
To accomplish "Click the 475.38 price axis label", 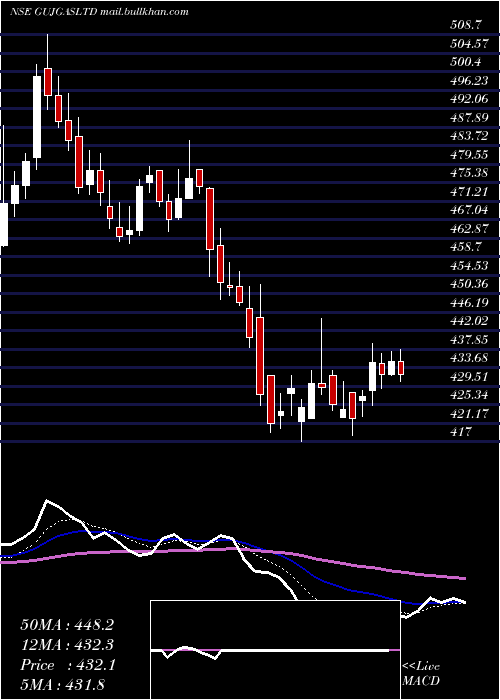I will [x=469, y=173].
